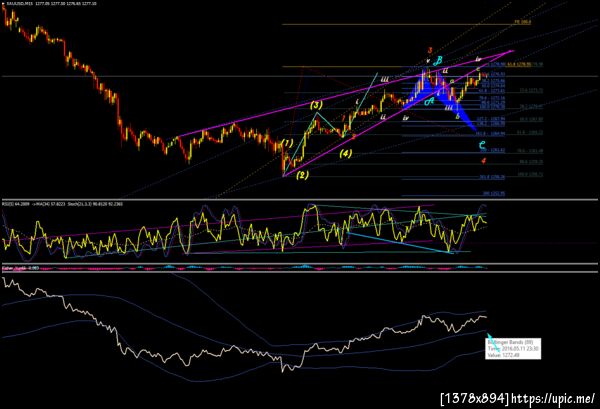Click the cyan B wave label
600x409 pixels.
(x=439, y=60)
